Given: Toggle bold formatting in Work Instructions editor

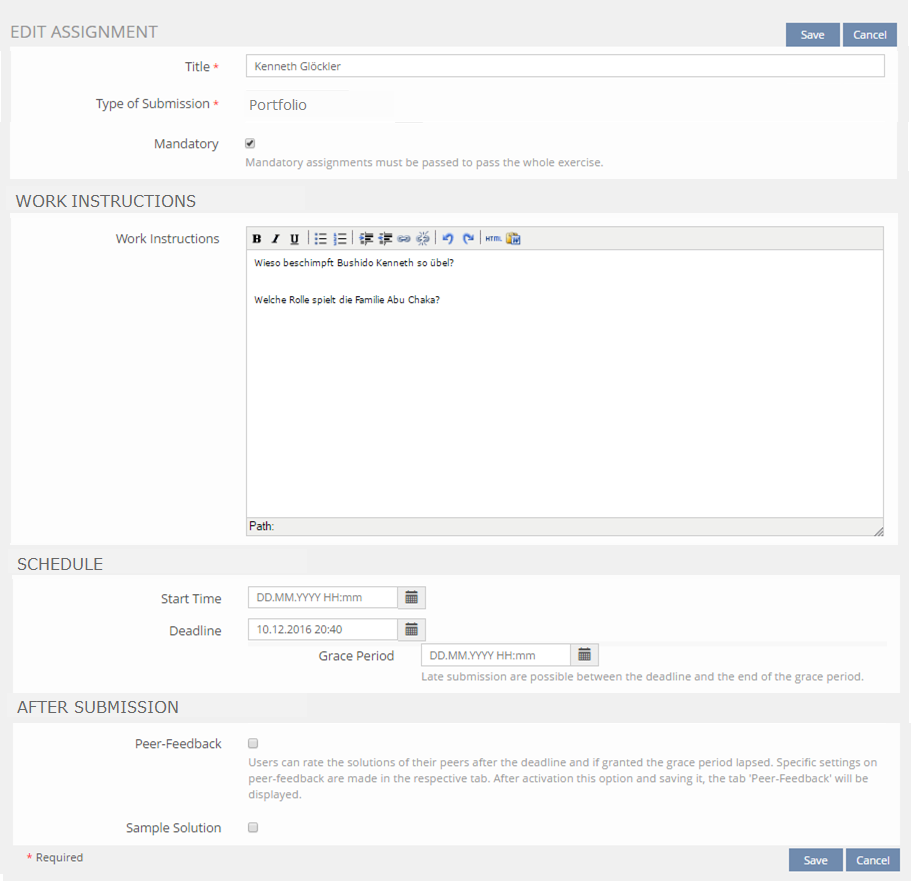Looking at the screenshot, I should click(257, 239).
